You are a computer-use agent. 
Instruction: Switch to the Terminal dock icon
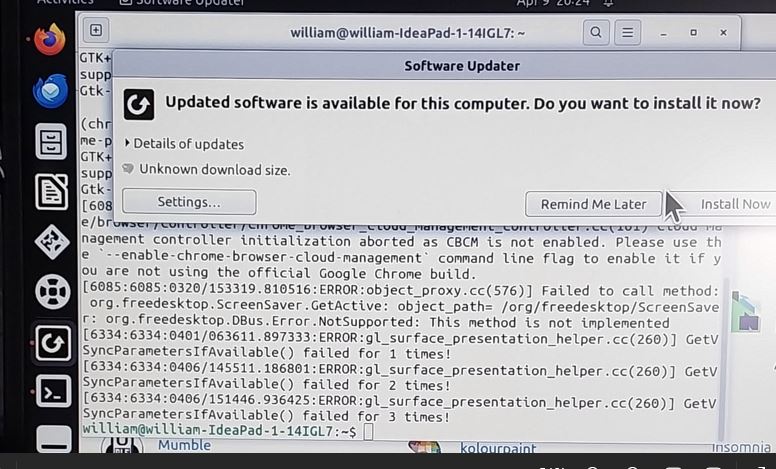coord(53,392)
